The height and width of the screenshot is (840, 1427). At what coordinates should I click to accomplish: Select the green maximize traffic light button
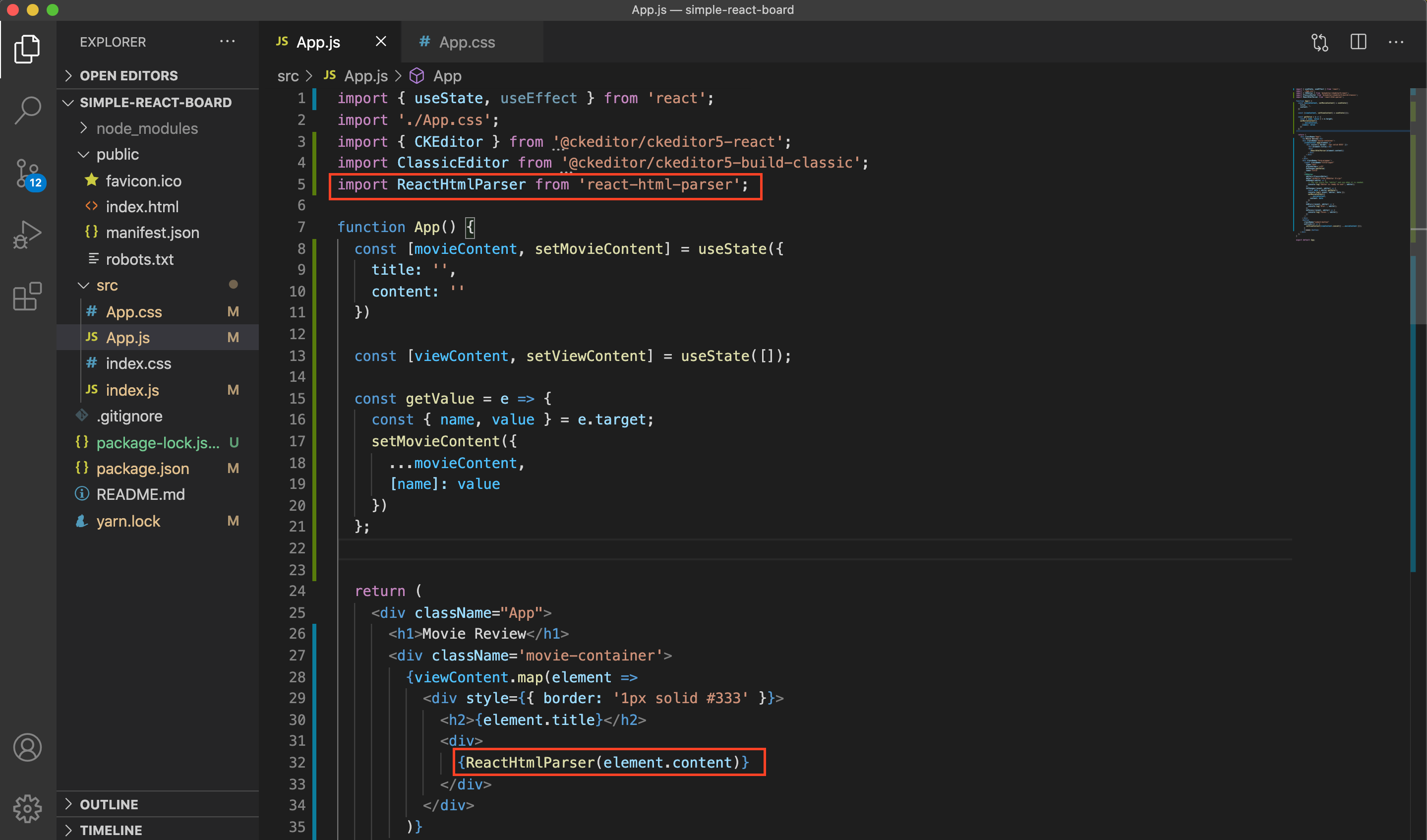coord(53,9)
